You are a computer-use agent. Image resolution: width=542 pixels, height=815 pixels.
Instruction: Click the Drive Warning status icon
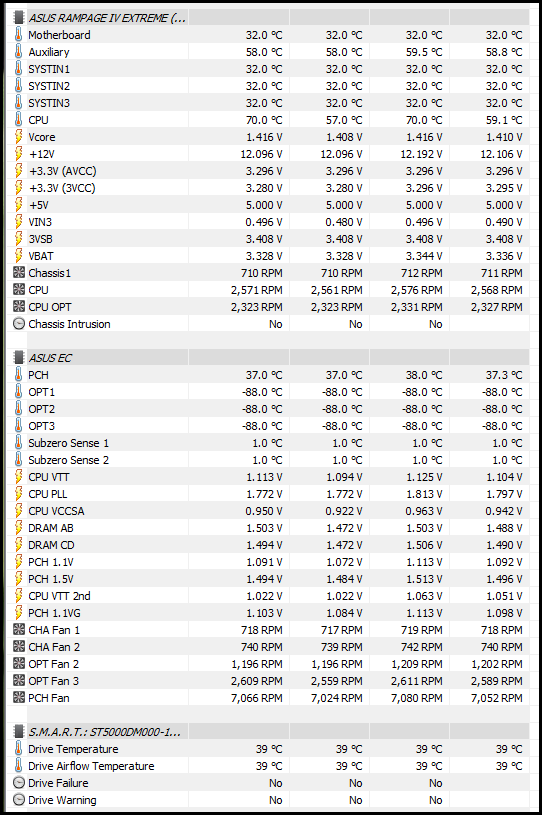(19, 800)
